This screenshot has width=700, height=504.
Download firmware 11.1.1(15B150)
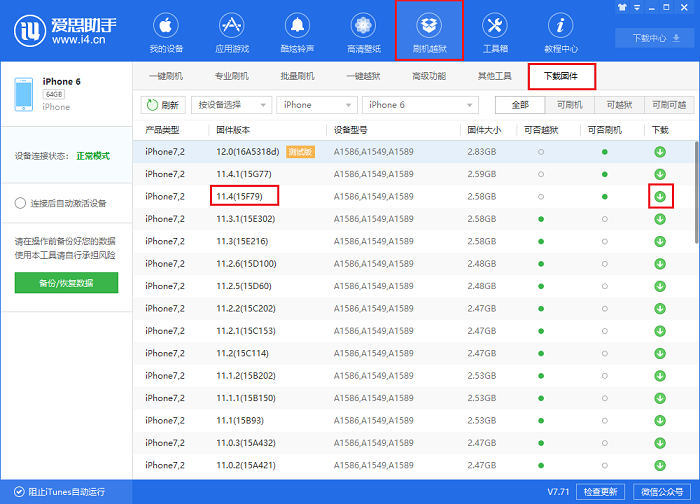point(660,398)
